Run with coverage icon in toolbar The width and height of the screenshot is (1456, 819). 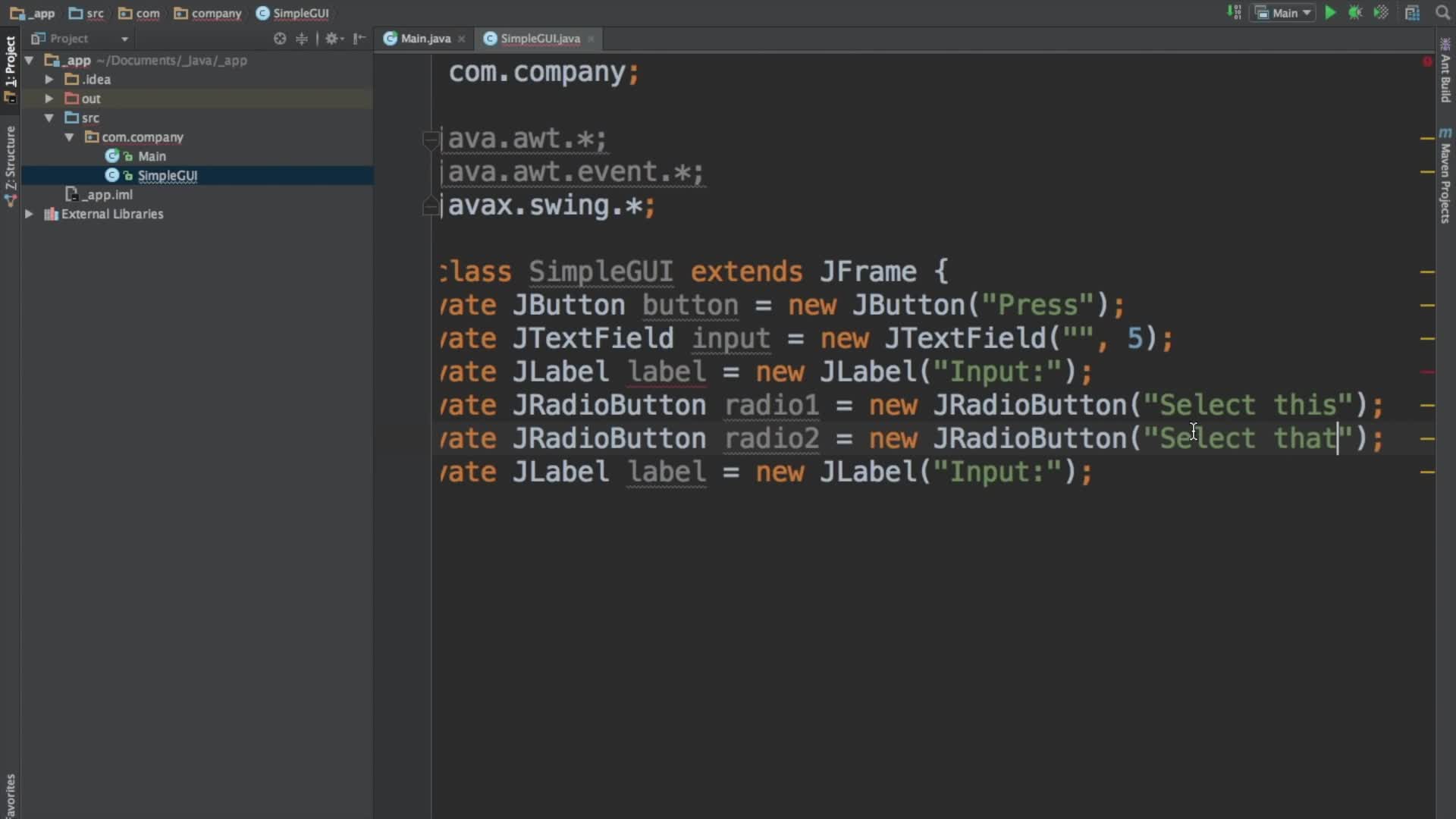pyautogui.click(x=1381, y=13)
